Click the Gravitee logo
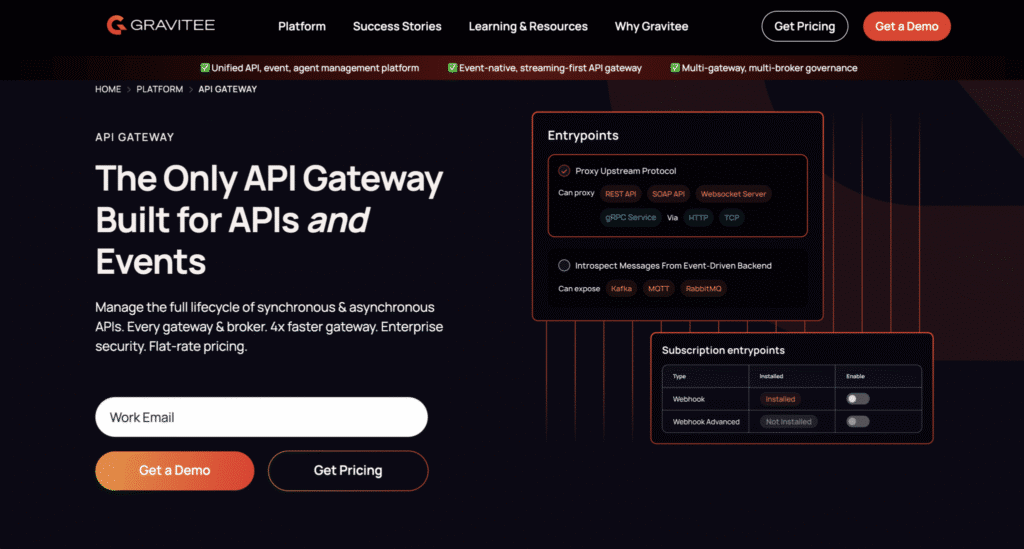 point(161,25)
